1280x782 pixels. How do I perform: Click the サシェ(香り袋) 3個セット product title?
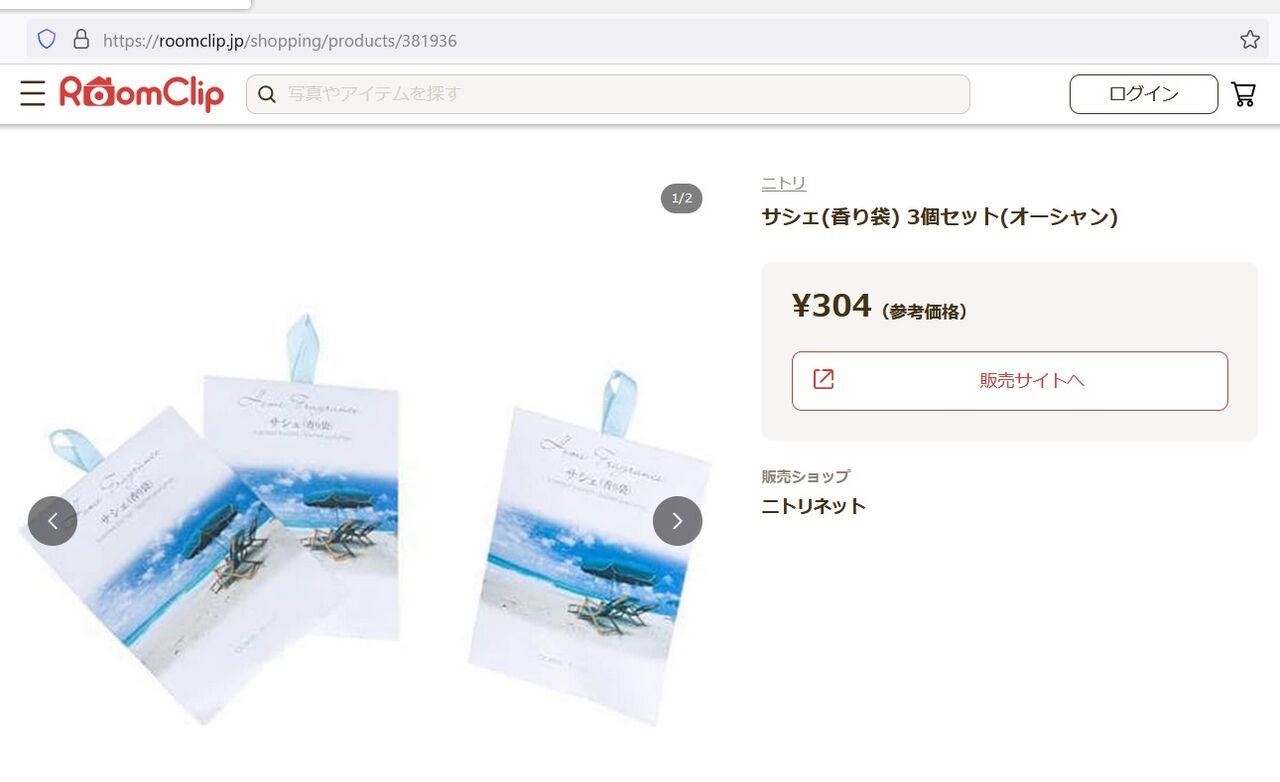coord(940,216)
